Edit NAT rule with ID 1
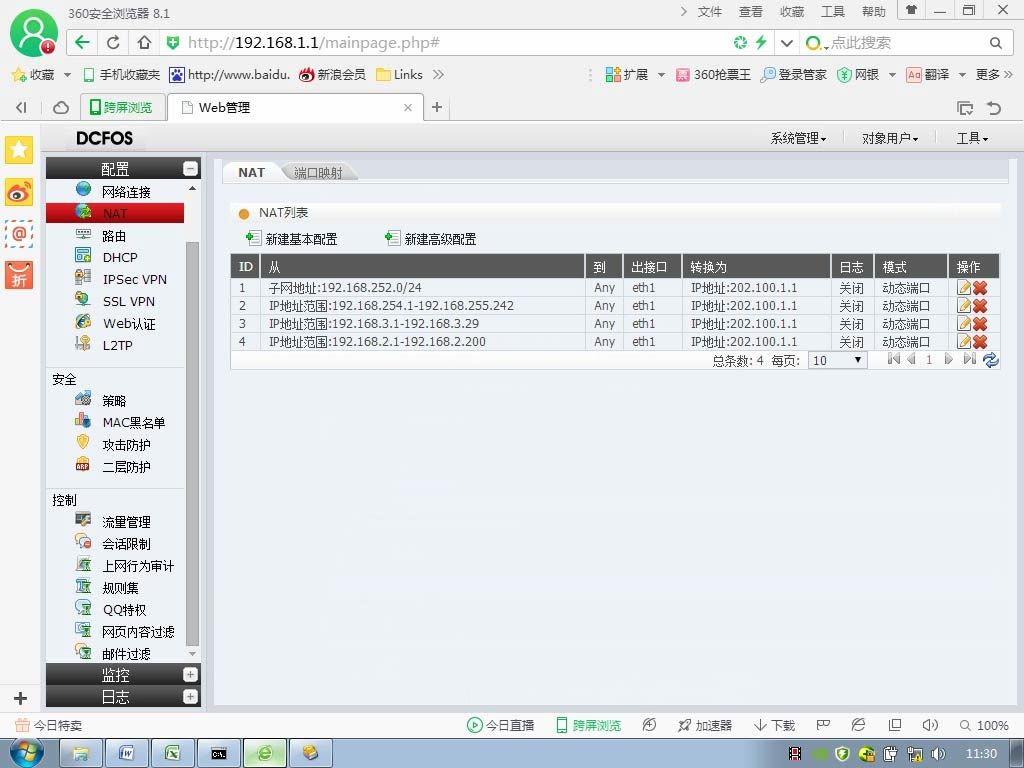 coord(964,287)
